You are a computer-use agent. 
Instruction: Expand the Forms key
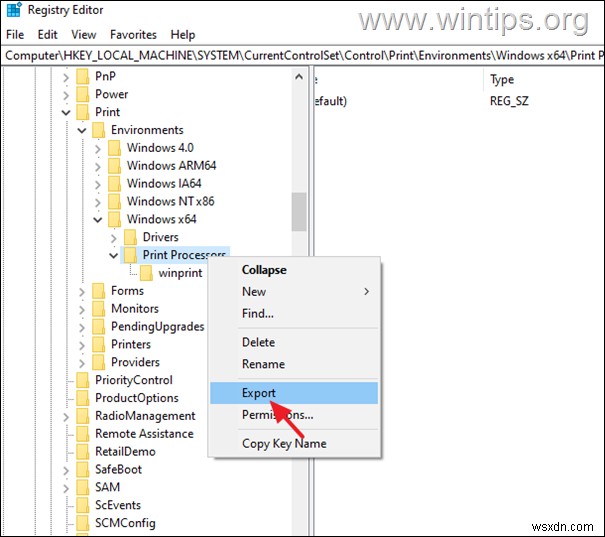(82, 292)
